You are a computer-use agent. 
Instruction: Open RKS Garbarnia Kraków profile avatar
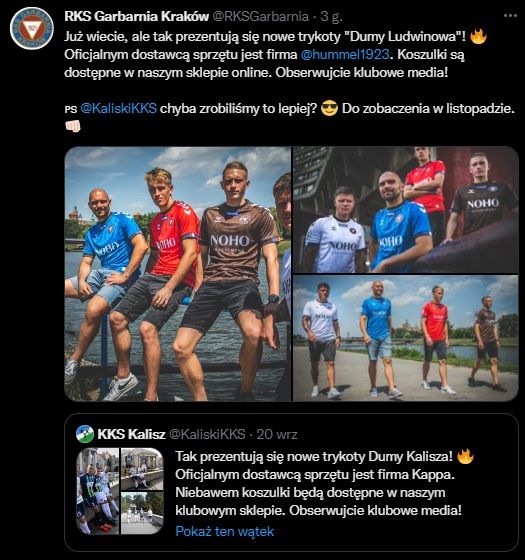coord(32,29)
